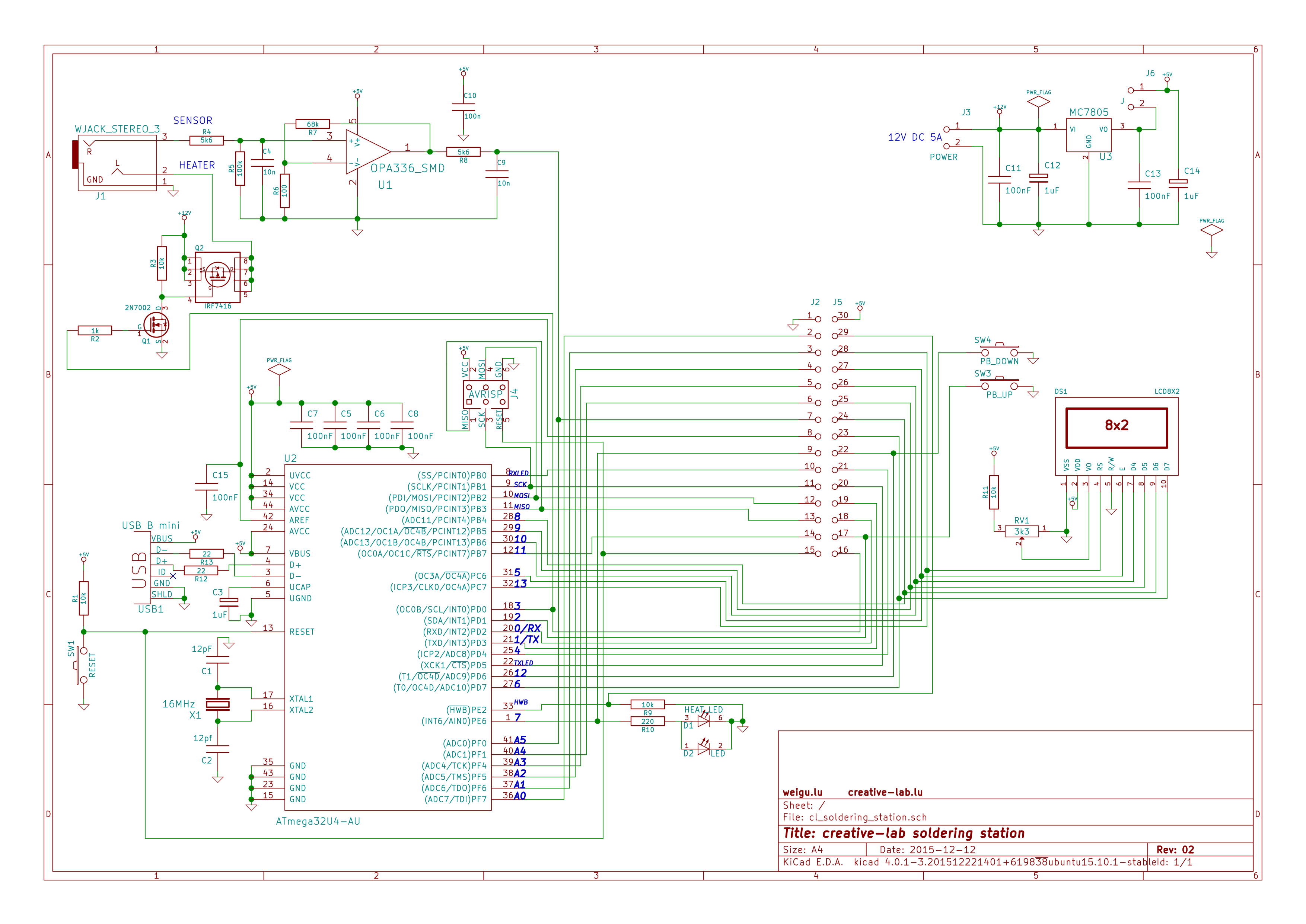Click the SW1 reset pushbutton symbol

click(80, 665)
